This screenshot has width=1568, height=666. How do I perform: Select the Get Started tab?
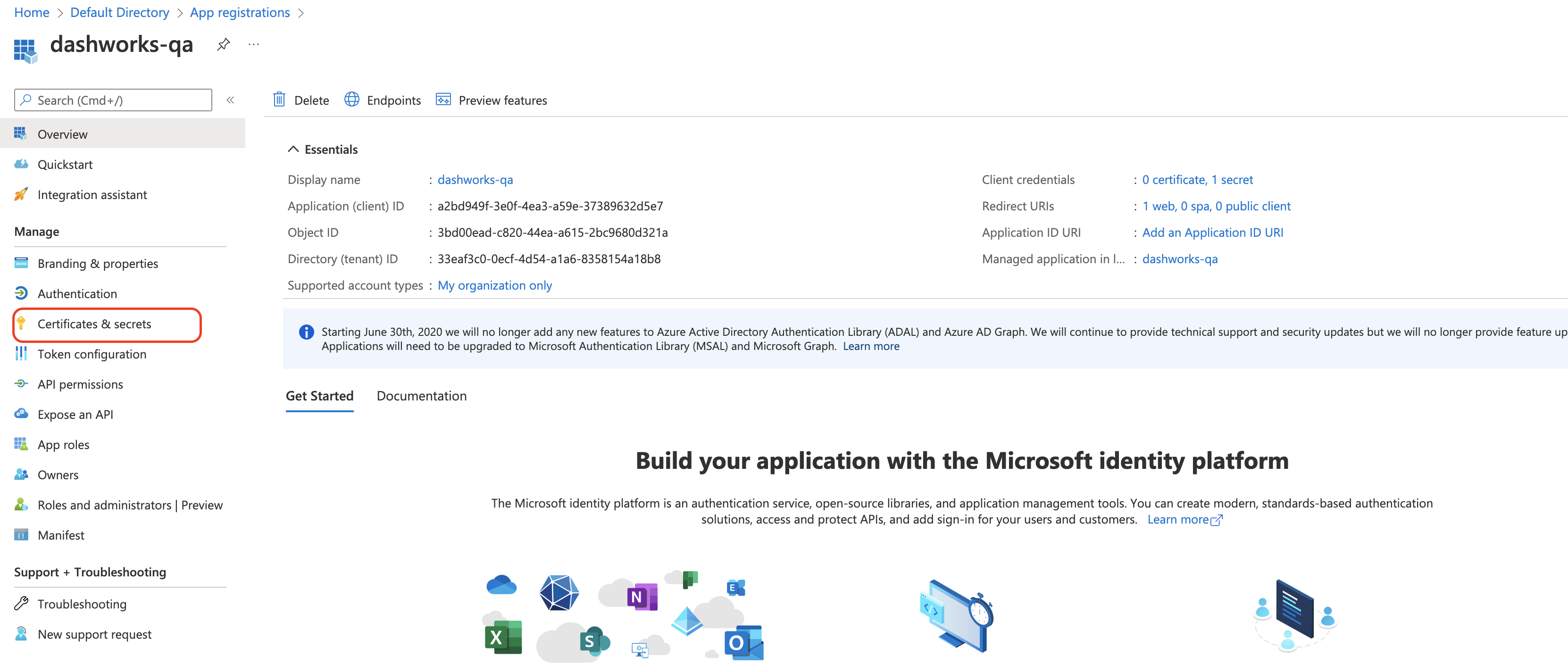[319, 396]
